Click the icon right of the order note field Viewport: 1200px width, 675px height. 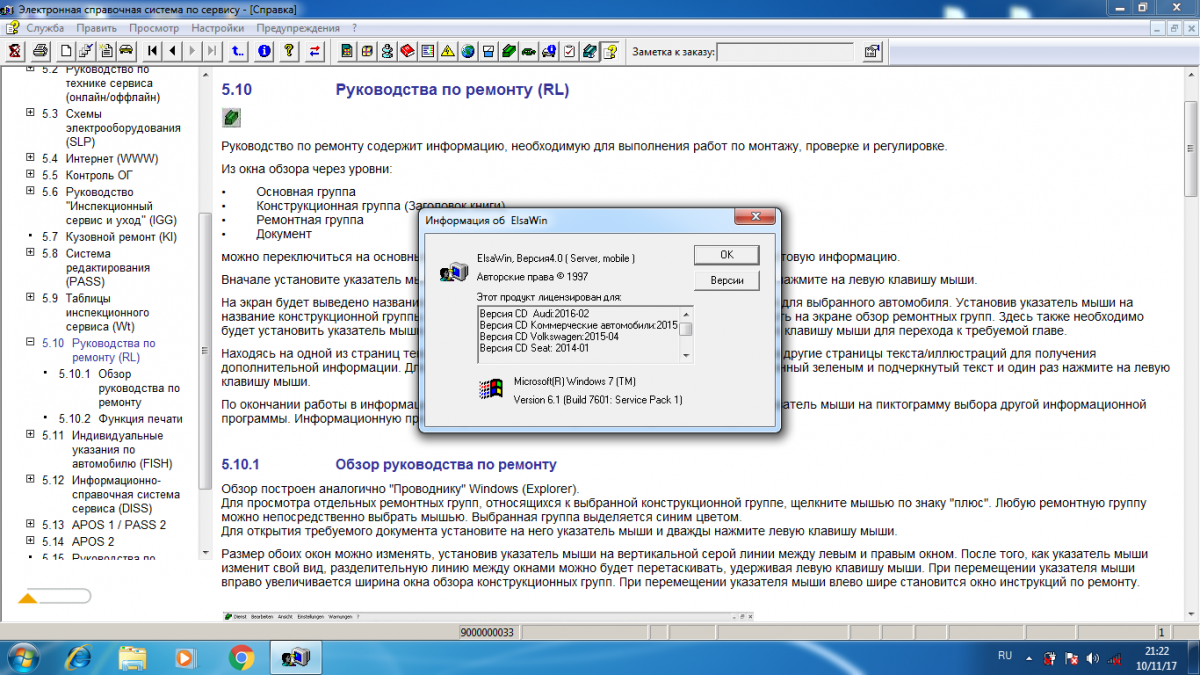pyautogui.click(x=871, y=50)
